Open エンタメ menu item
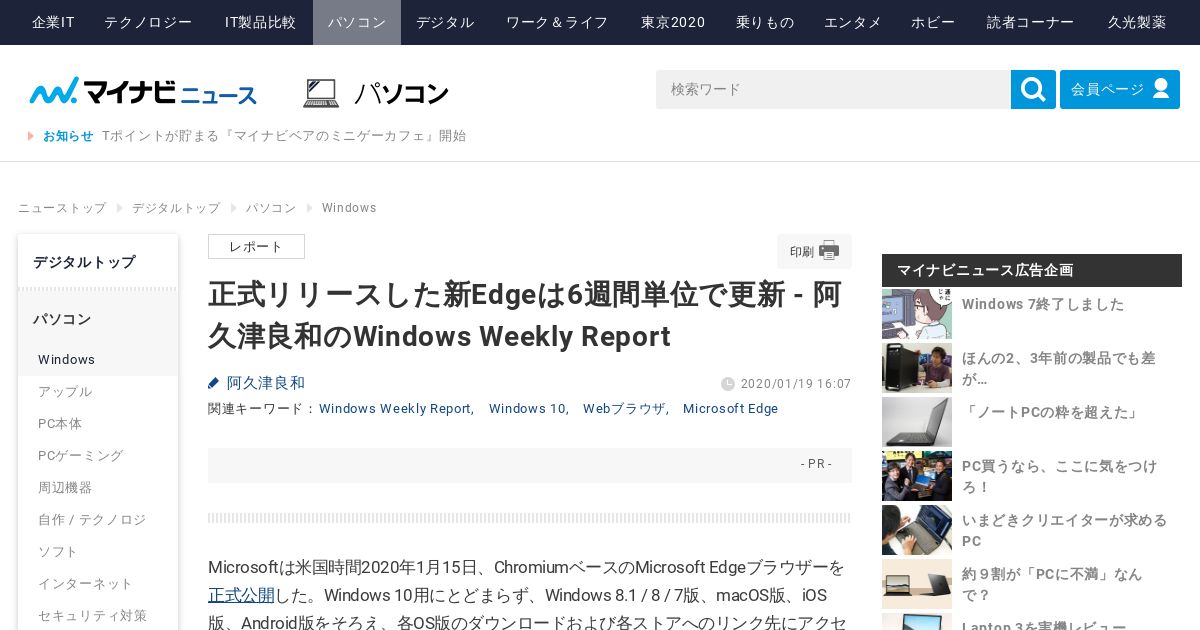 [853, 22]
